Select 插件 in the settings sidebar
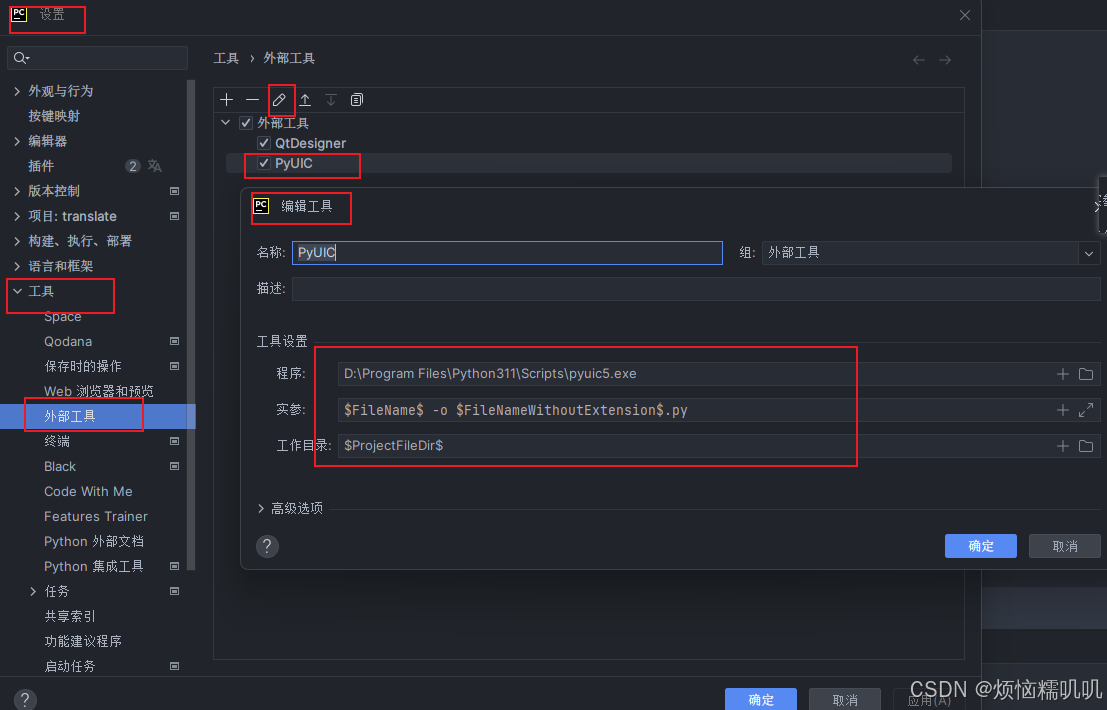 tap(40, 165)
